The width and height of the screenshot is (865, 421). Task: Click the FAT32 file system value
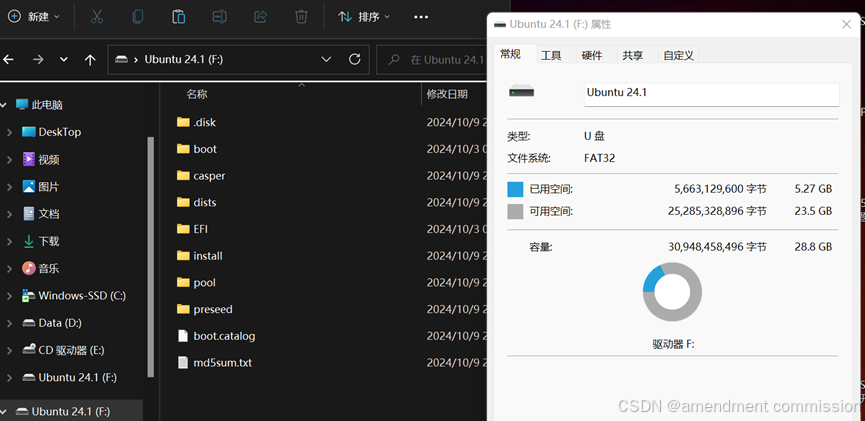[x=600, y=159]
